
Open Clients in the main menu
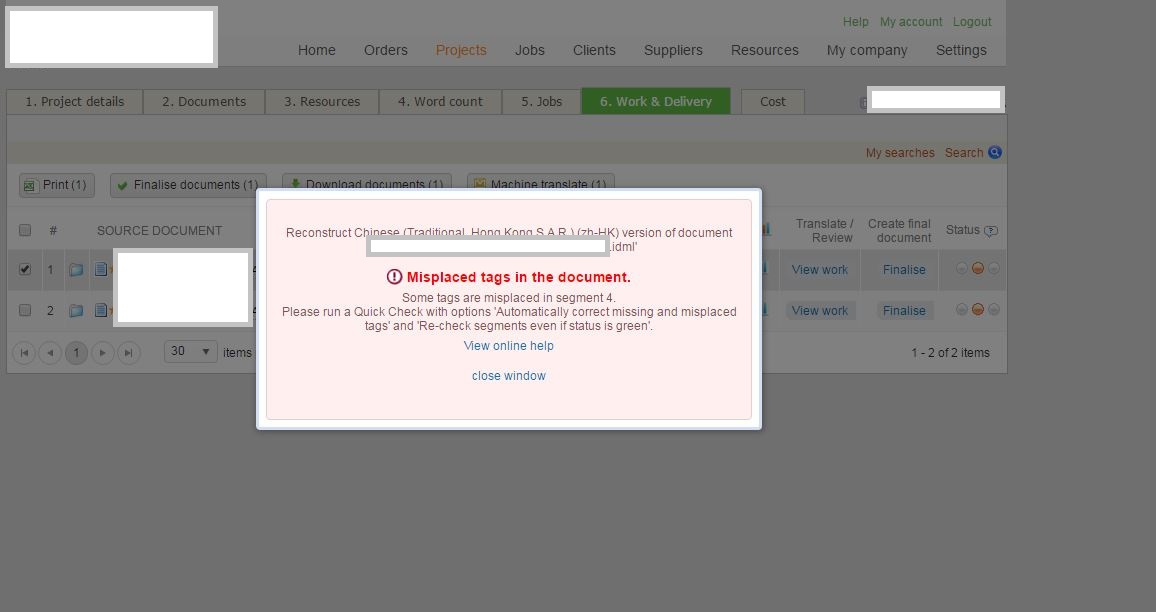[x=594, y=50]
